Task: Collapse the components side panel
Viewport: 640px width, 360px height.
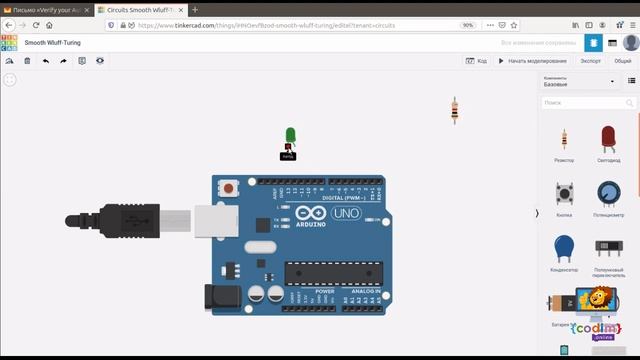Action: [537, 213]
